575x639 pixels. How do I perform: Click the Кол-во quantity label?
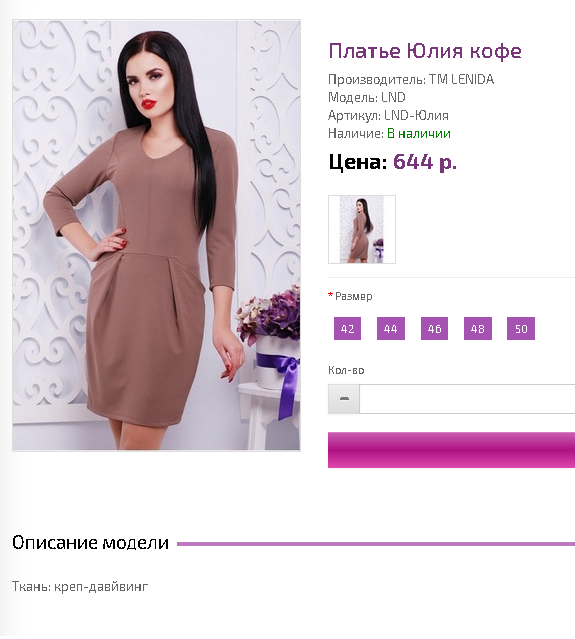[x=346, y=370]
